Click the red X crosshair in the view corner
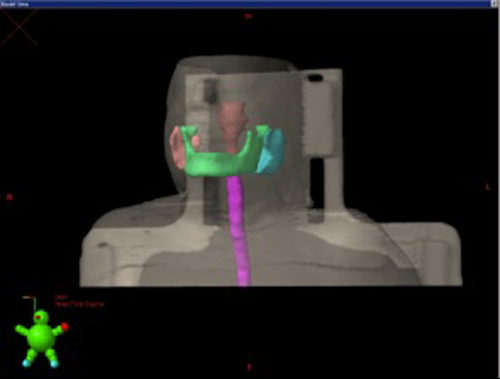The width and height of the screenshot is (500, 379). [x=18, y=27]
